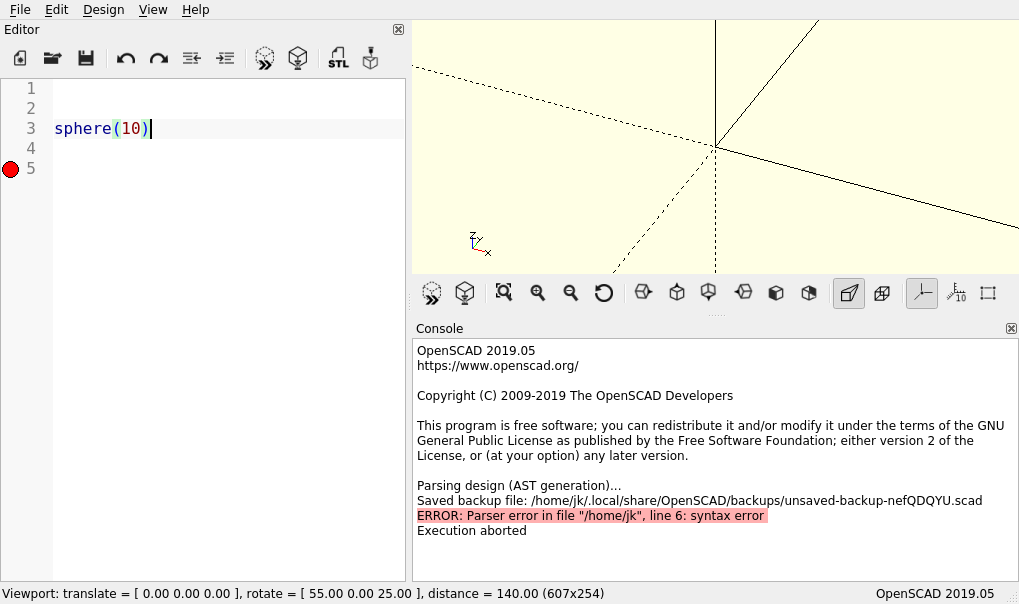The width and height of the screenshot is (1019, 604).
Task: Click Save file icon in editor toolbar
Action: pos(86,58)
